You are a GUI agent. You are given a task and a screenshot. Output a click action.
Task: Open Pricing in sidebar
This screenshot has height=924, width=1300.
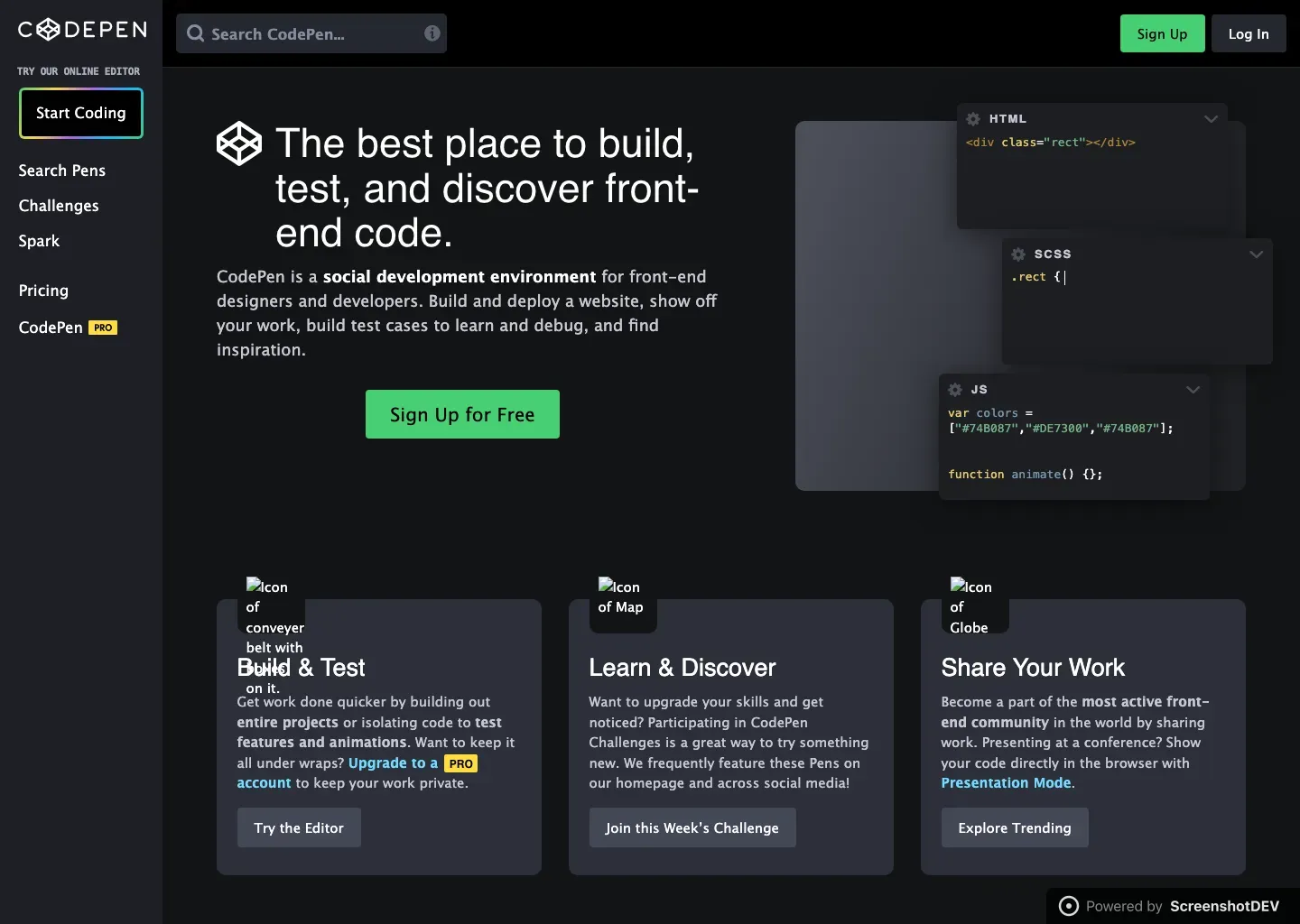[x=43, y=291]
